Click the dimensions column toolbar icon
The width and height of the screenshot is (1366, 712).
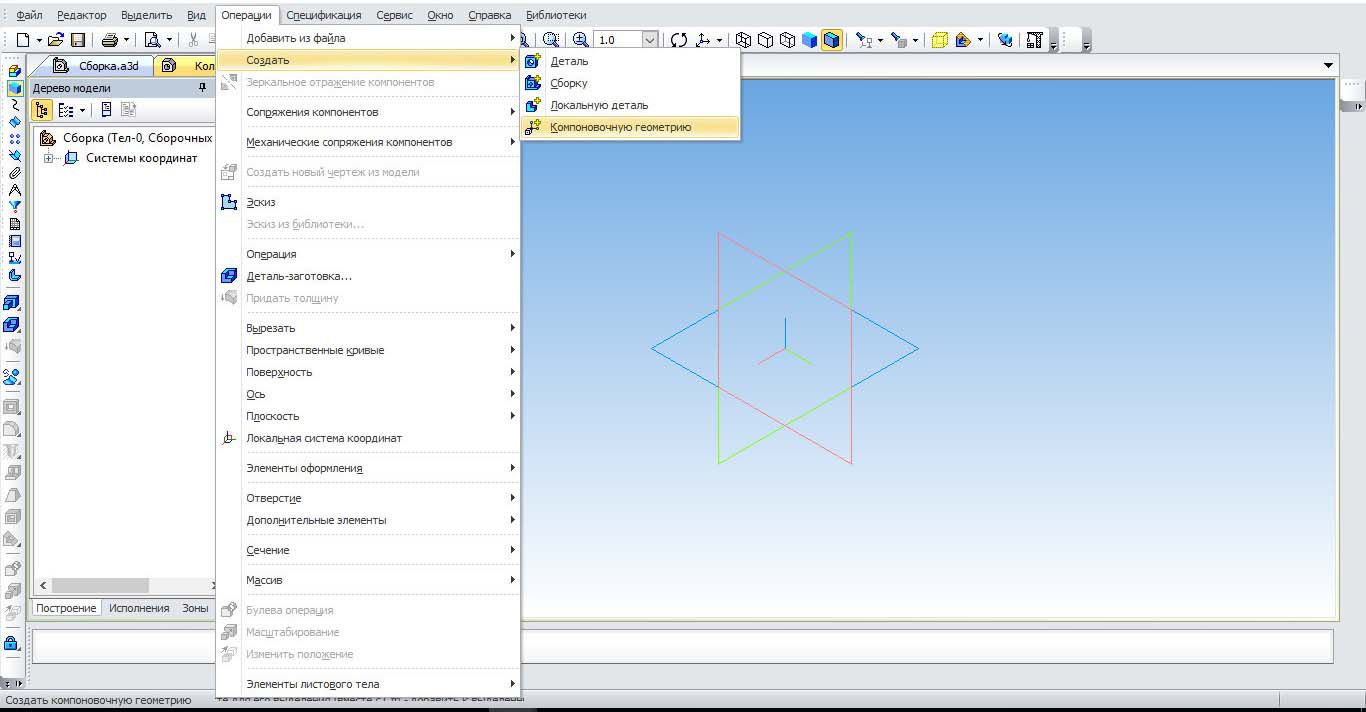pos(1034,40)
